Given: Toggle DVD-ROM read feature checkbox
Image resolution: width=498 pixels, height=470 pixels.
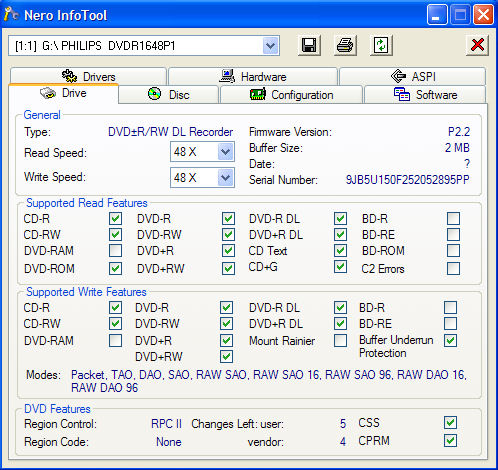Looking at the screenshot, I should (x=115, y=268).
